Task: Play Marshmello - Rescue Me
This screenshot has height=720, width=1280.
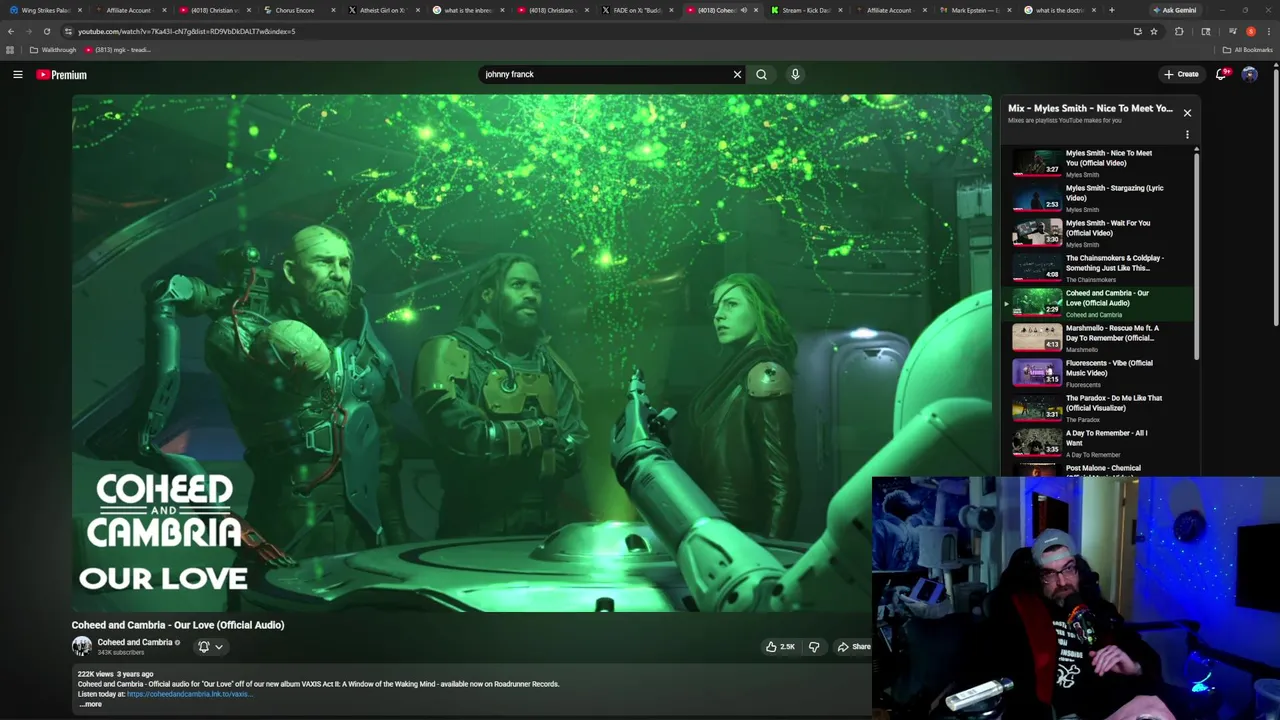Action: click(x=1100, y=338)
